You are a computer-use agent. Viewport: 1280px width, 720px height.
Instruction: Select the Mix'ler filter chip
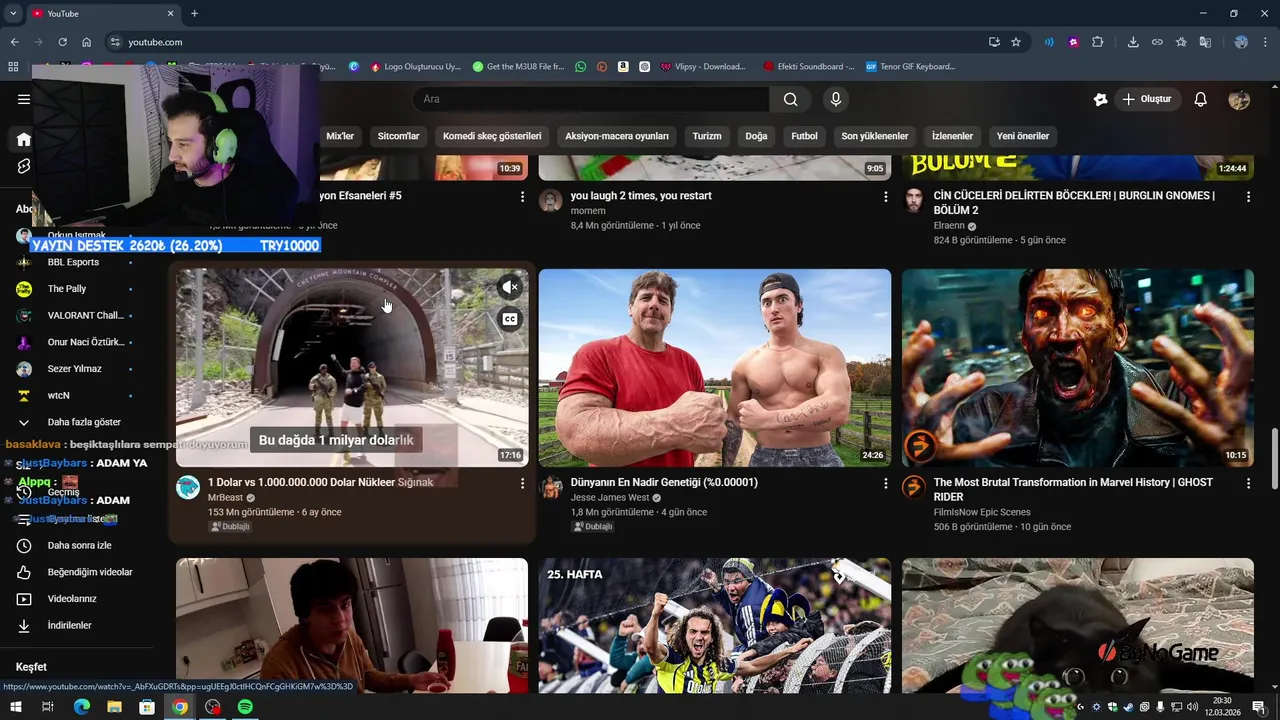point(340,136)
